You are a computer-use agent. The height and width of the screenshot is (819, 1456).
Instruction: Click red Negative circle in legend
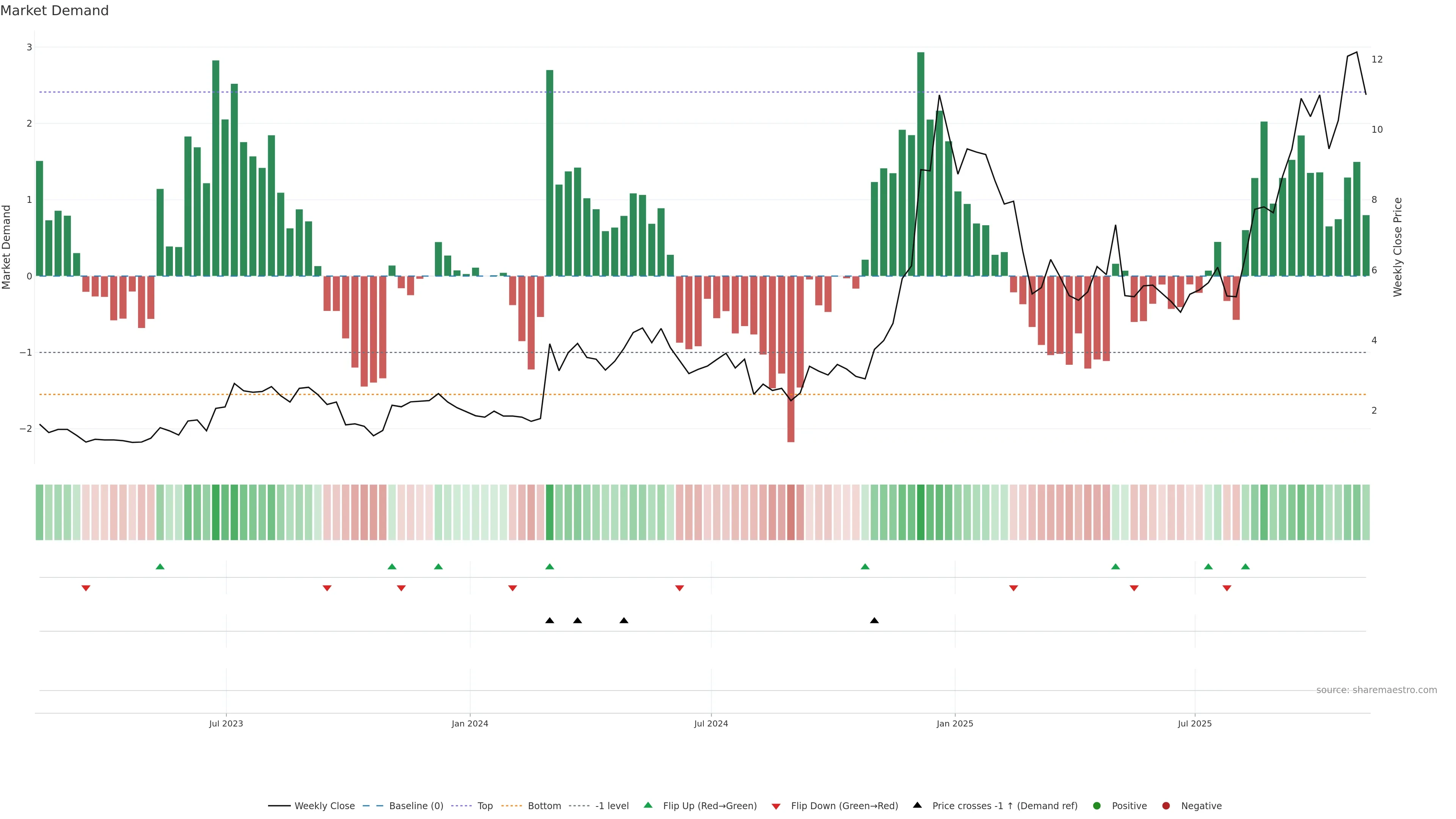[1166, 806]
